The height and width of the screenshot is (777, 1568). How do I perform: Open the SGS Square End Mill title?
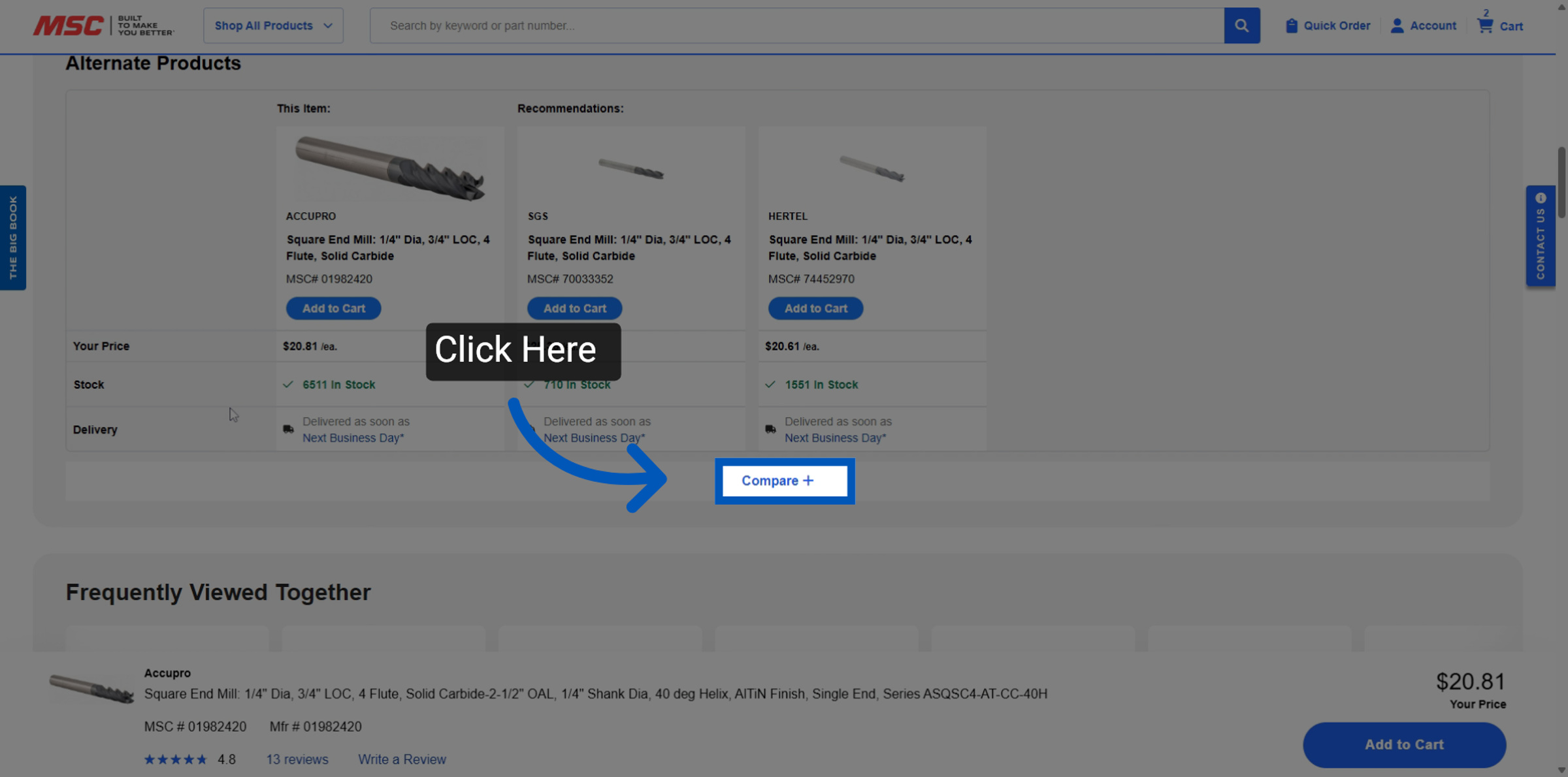629,247
